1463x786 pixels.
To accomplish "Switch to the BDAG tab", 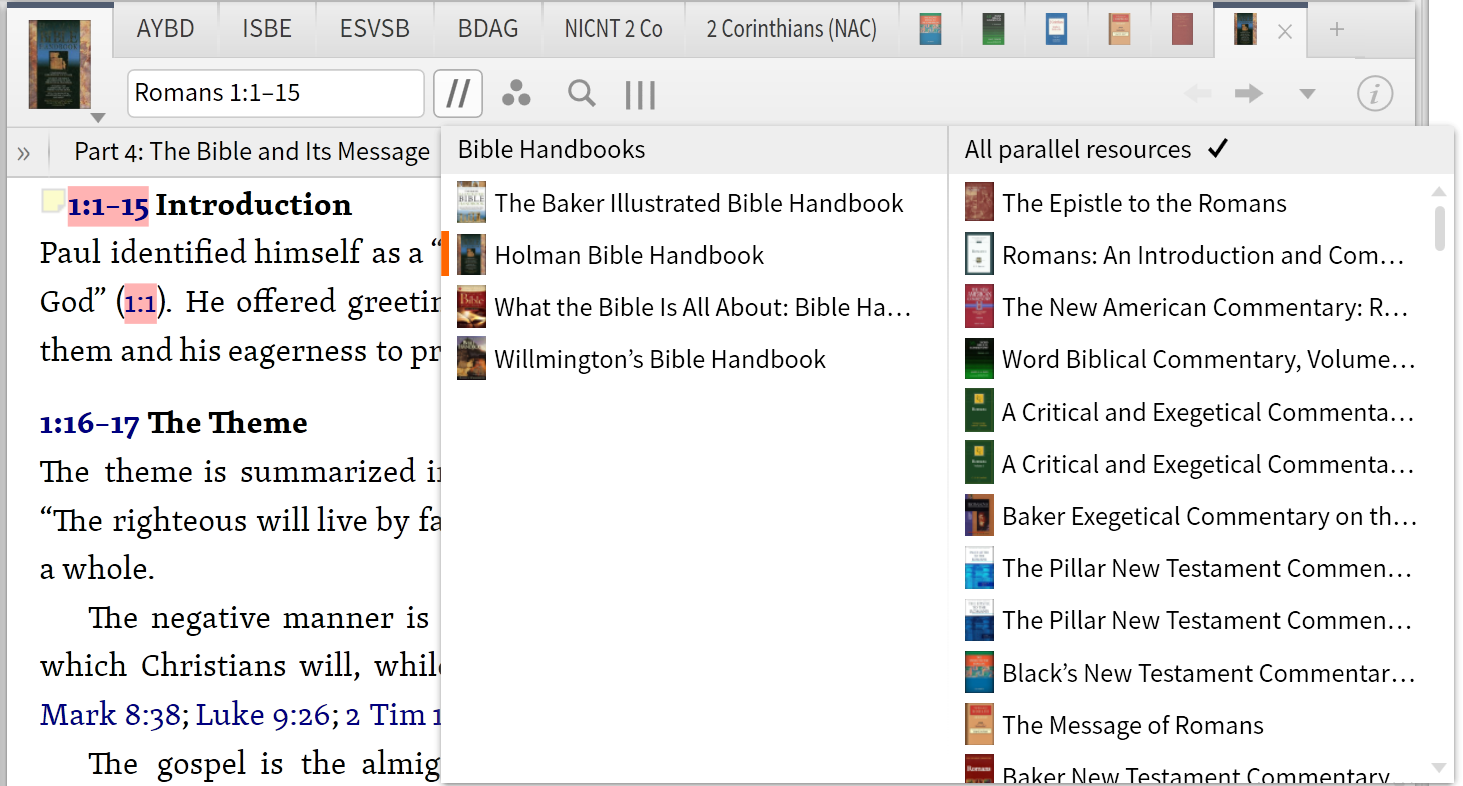I will click(488, 29).
